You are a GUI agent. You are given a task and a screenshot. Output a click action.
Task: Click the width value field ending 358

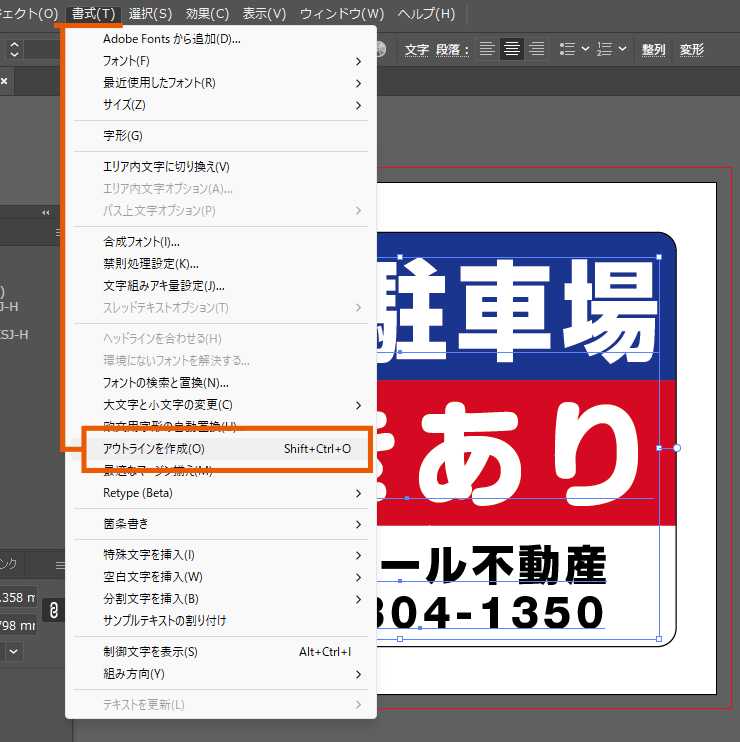click(x=18, y=598)
